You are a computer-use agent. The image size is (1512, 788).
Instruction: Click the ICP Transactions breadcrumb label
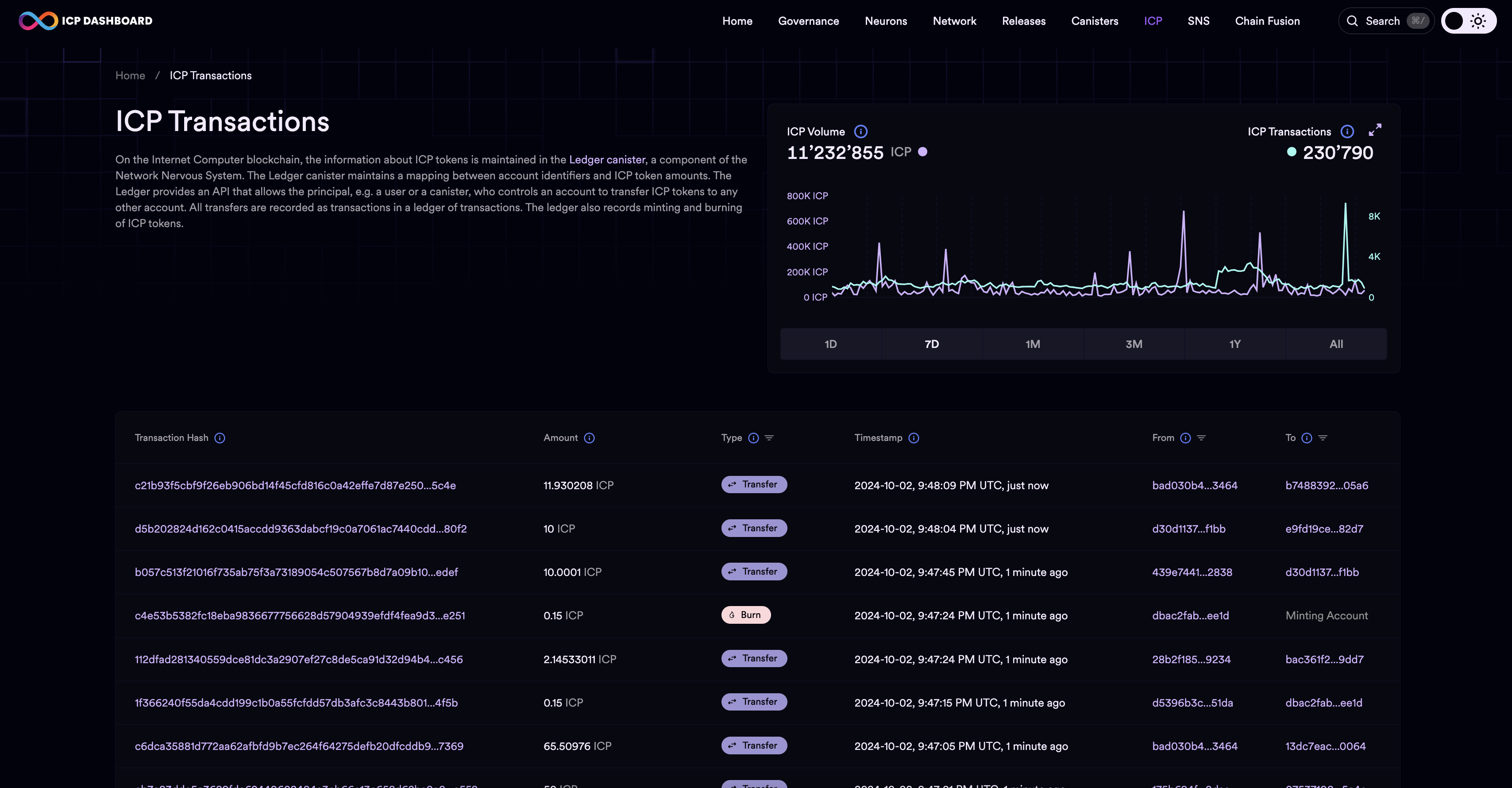tap(211, 76)
